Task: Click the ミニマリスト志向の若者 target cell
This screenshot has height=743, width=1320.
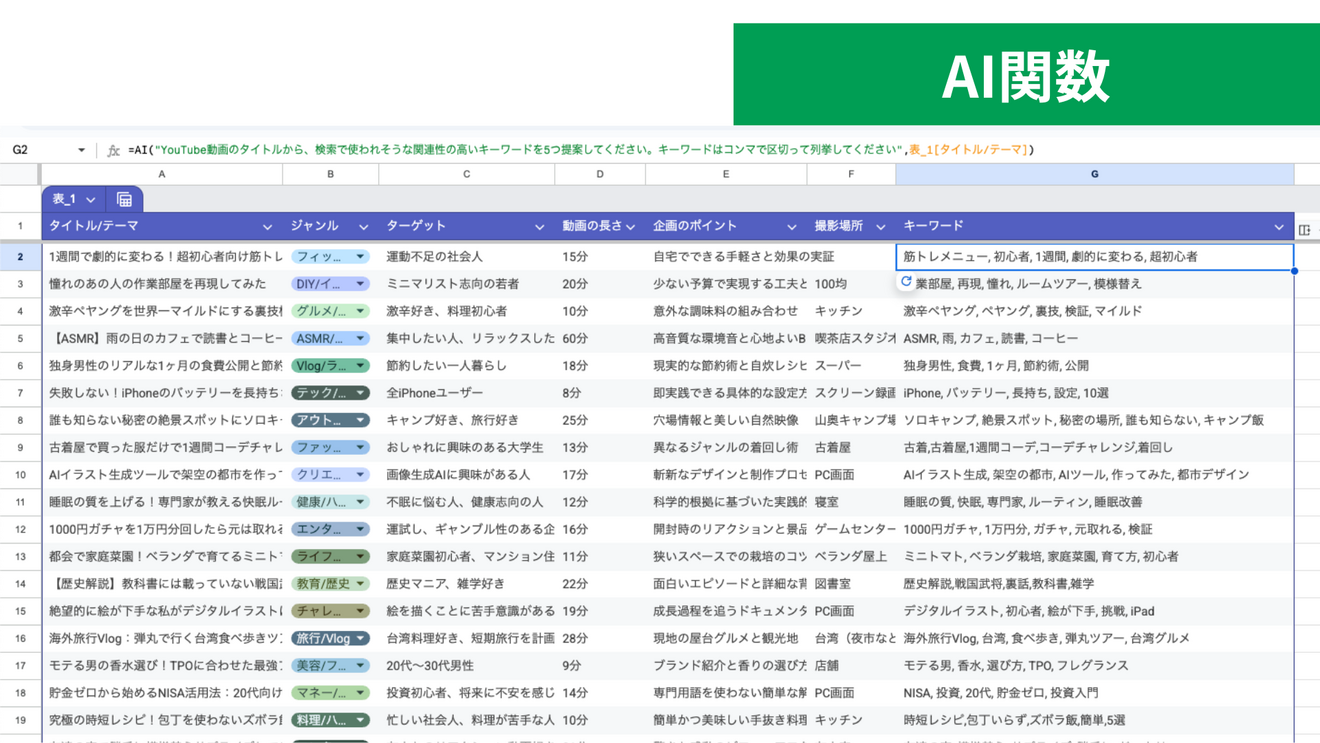Action: [x=466, y=284]
